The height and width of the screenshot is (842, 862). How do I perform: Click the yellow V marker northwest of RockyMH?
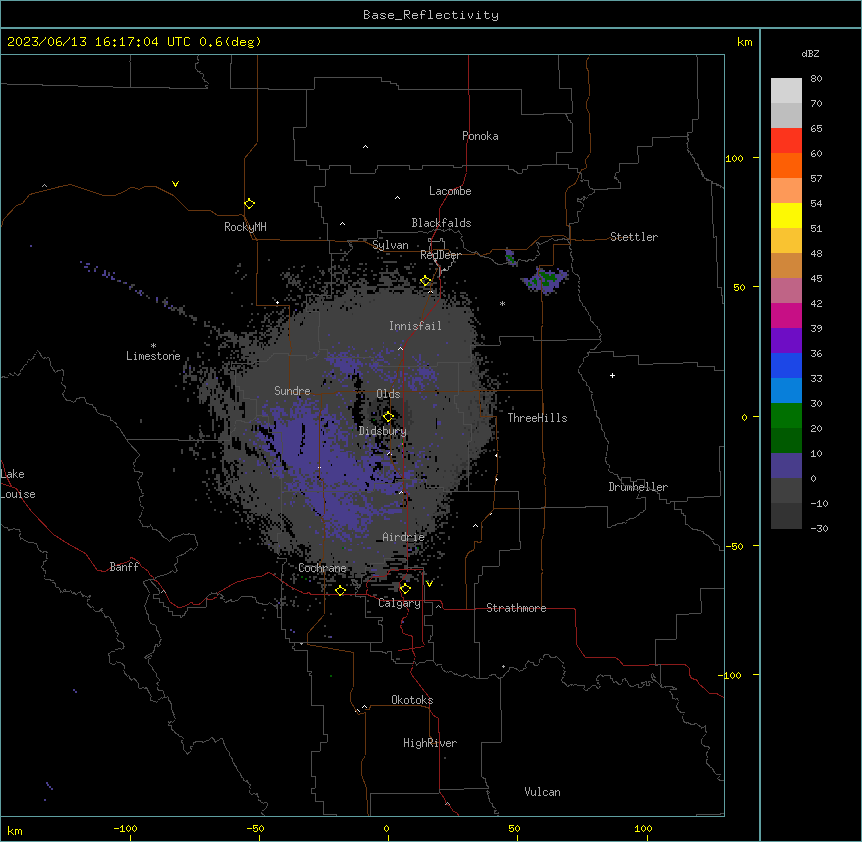[x=175, y=184]
